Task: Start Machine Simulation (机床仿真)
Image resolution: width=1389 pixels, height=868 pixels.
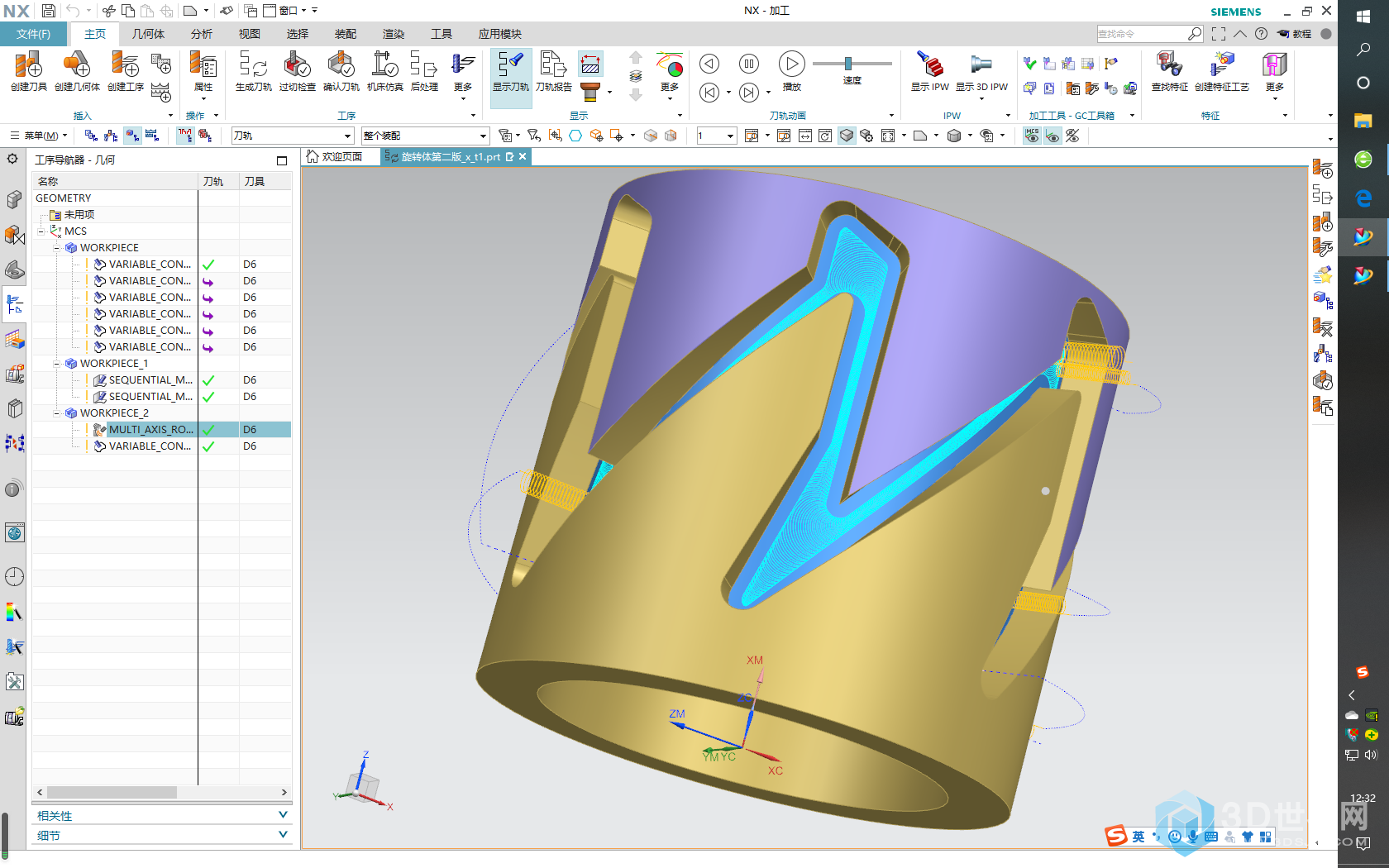Action: [x=384, y=70]
